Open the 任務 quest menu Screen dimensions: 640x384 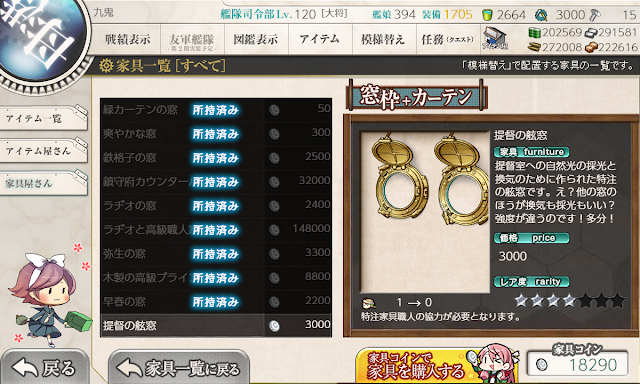[448, 39]
